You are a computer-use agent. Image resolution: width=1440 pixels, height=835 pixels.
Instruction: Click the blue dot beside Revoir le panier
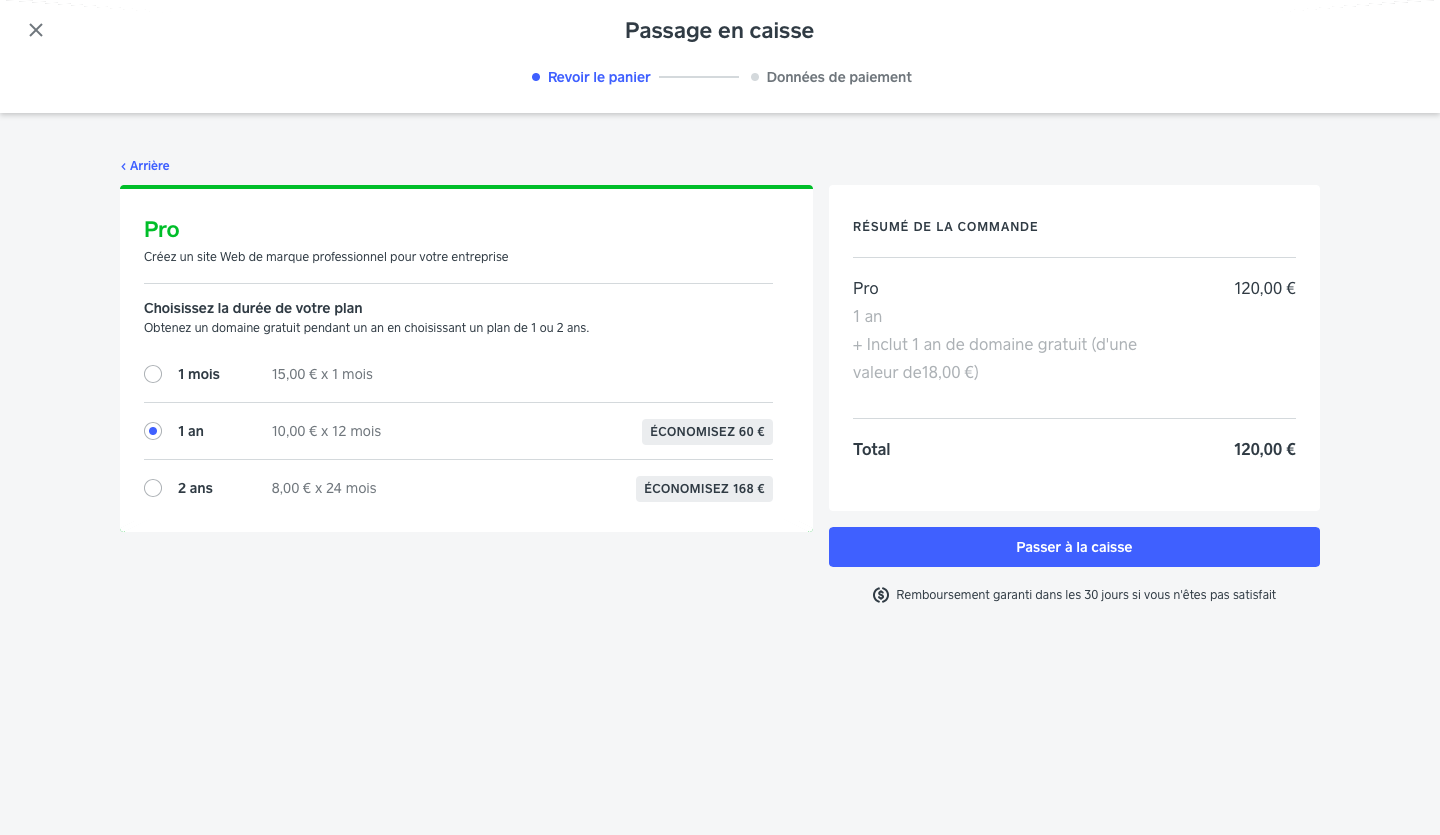tap(536, 77)
